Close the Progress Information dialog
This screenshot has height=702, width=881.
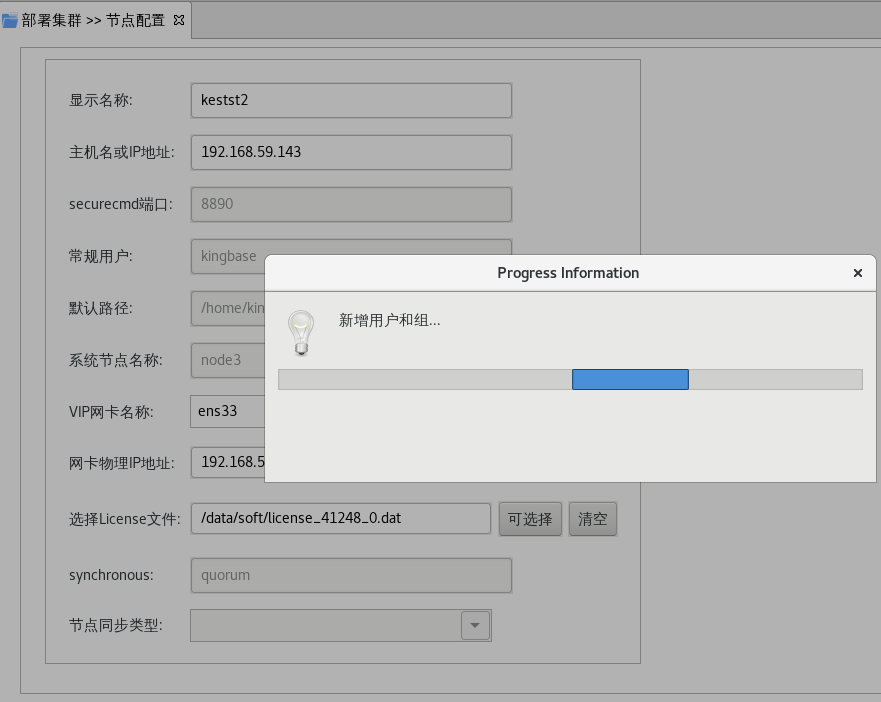coord(857,273)
